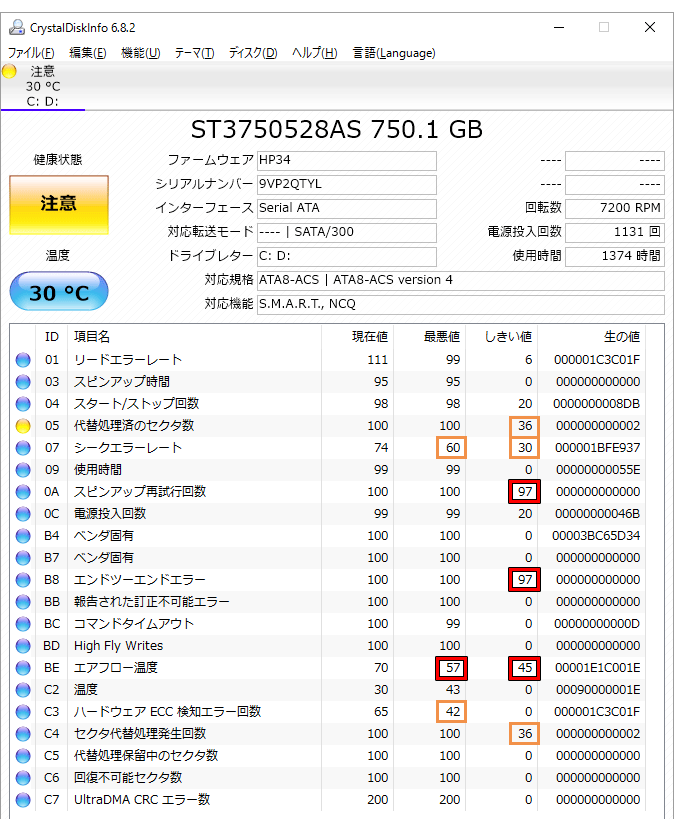Click the status orb beside シークエラーレート

22,448
